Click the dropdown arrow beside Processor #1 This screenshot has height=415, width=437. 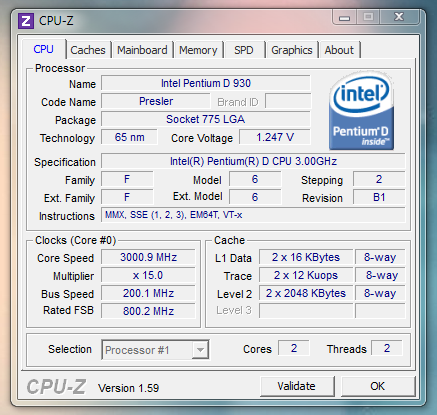tap(200, 350)
